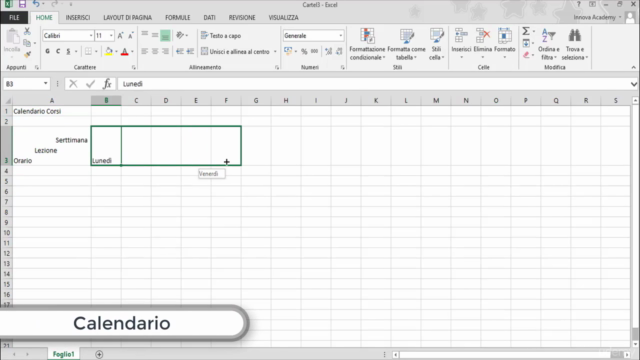Open the Generale number format dropdown
640x360 pixels.
point(340,36)
